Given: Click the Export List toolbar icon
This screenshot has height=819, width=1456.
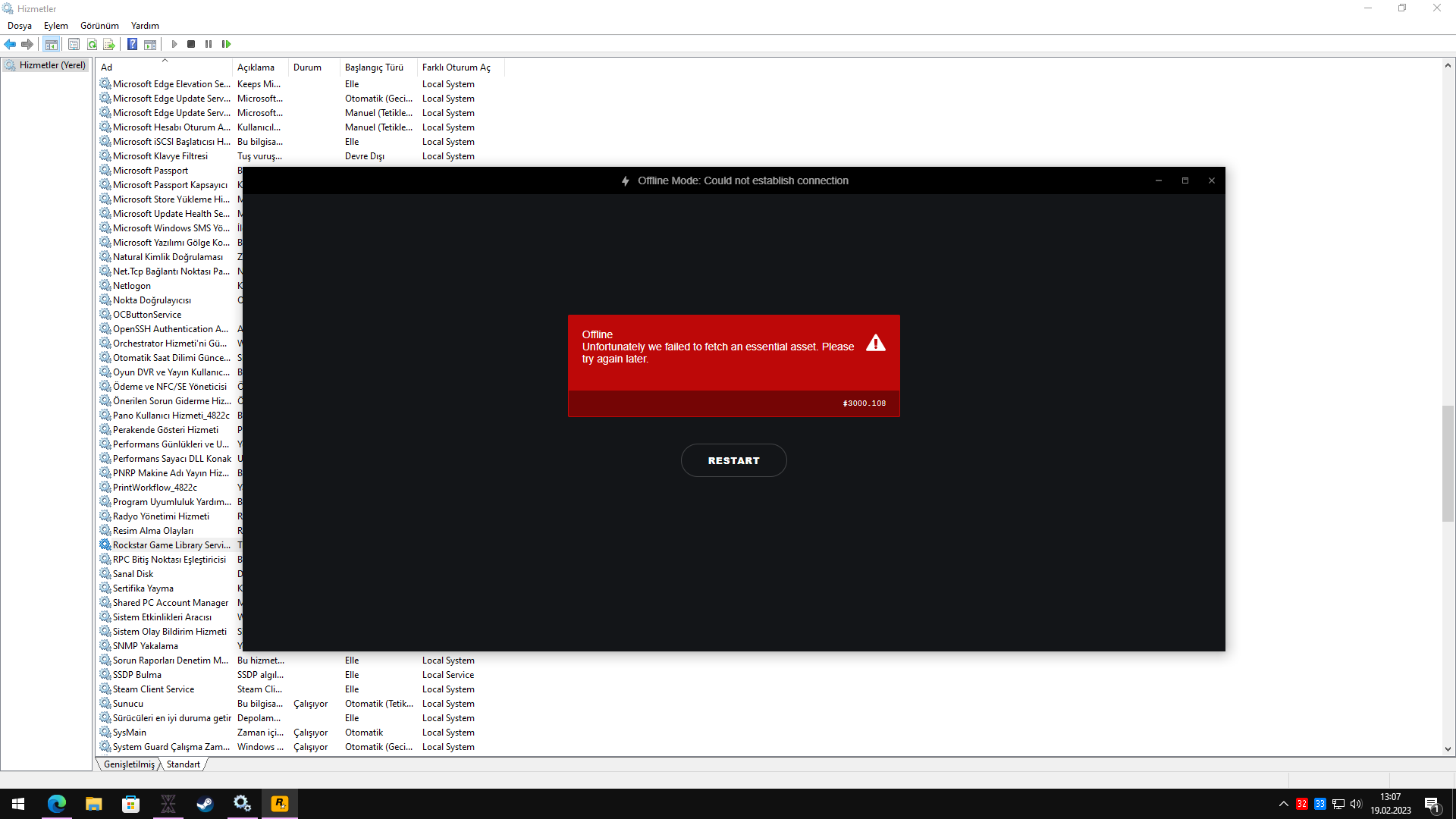Looking at the screenshot, I should (x=109, y=44).
